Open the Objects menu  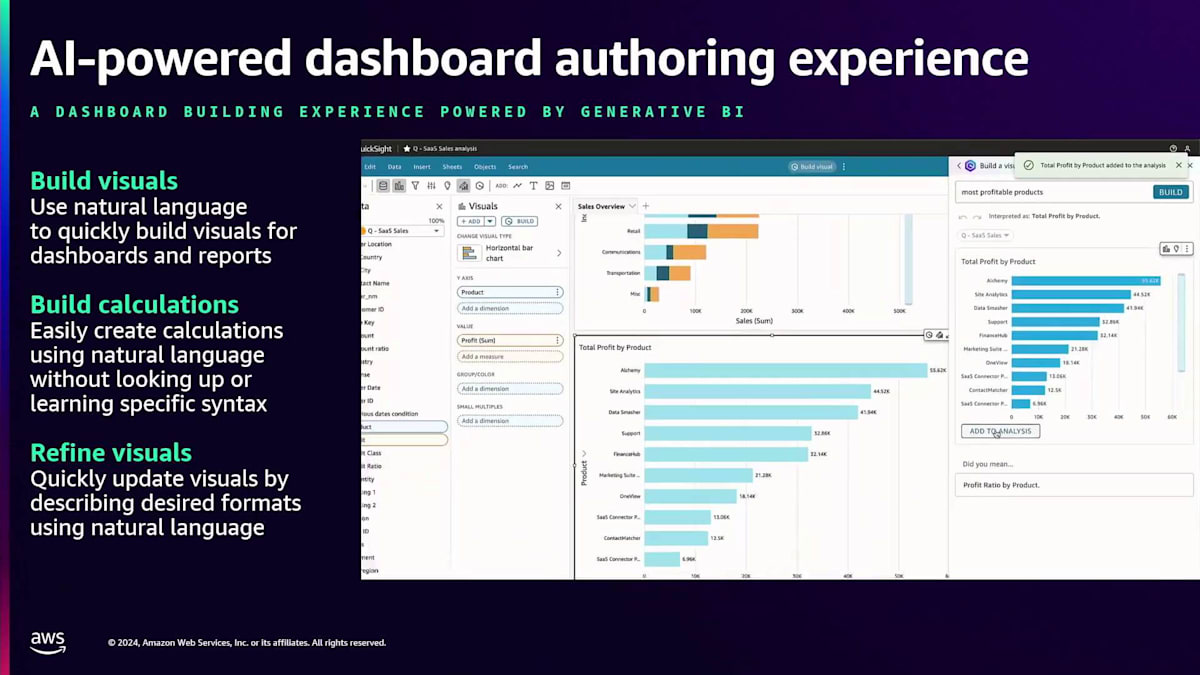coord(485,167)
